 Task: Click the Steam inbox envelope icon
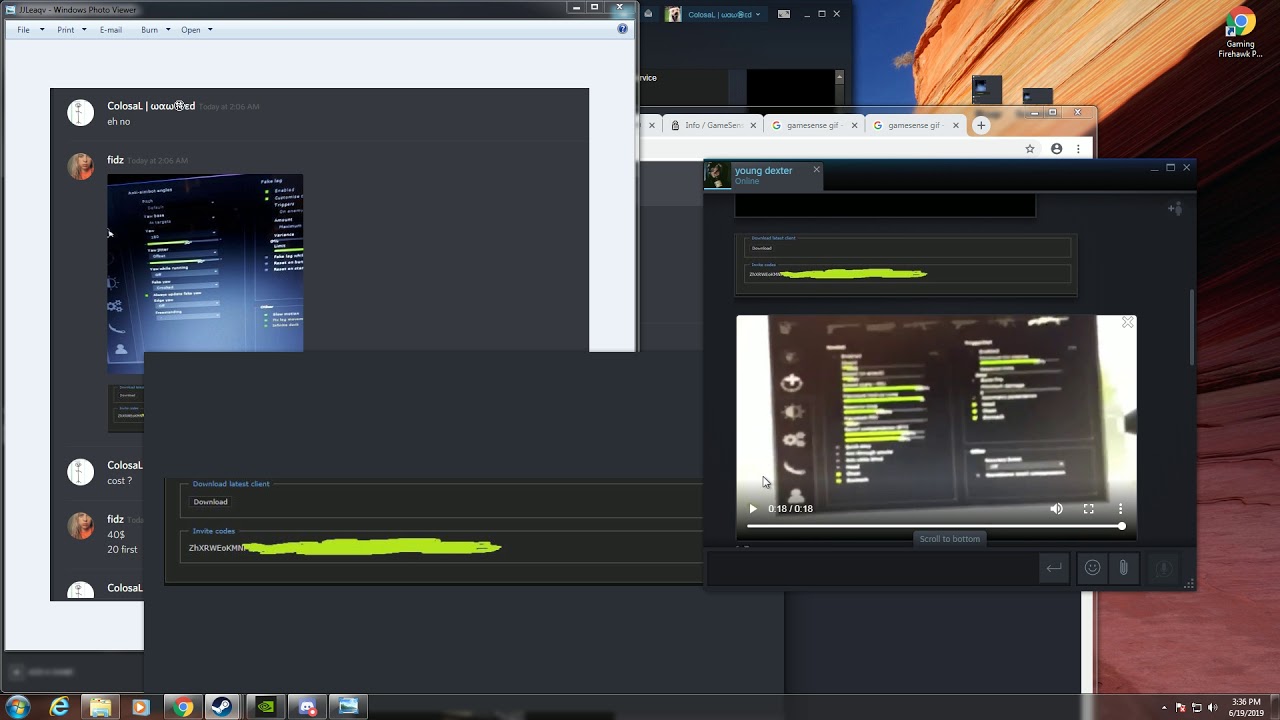tap(648, 14)
